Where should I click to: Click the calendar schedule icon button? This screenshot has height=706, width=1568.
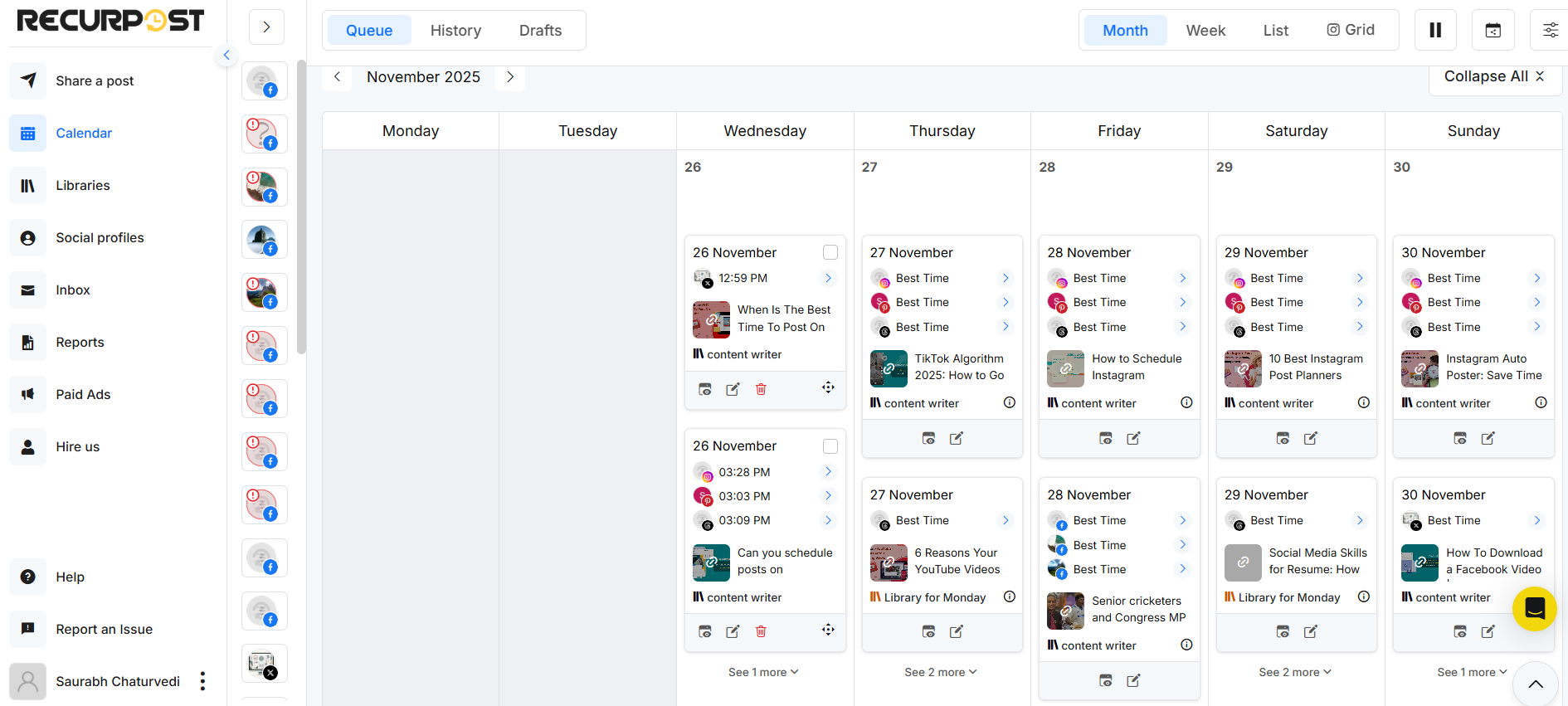click(1493, 30)
